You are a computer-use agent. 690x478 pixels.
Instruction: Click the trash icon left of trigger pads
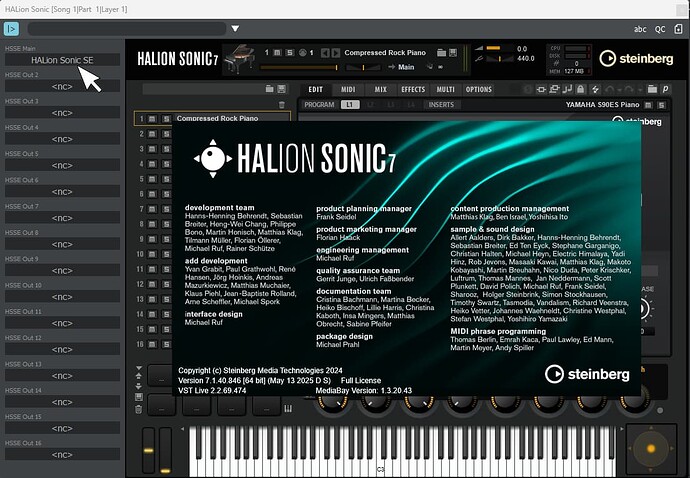(139, 409)
